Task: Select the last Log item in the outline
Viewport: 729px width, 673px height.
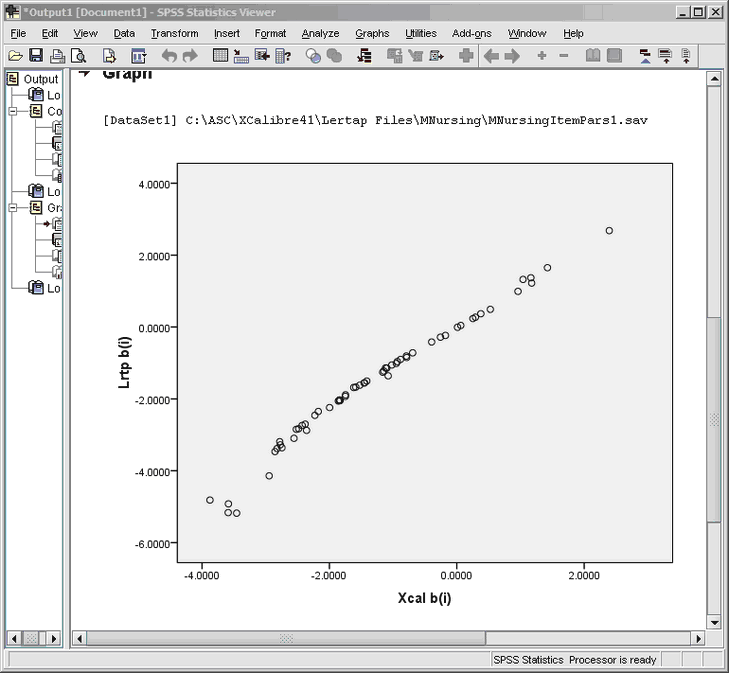Action: pos(54,288)
